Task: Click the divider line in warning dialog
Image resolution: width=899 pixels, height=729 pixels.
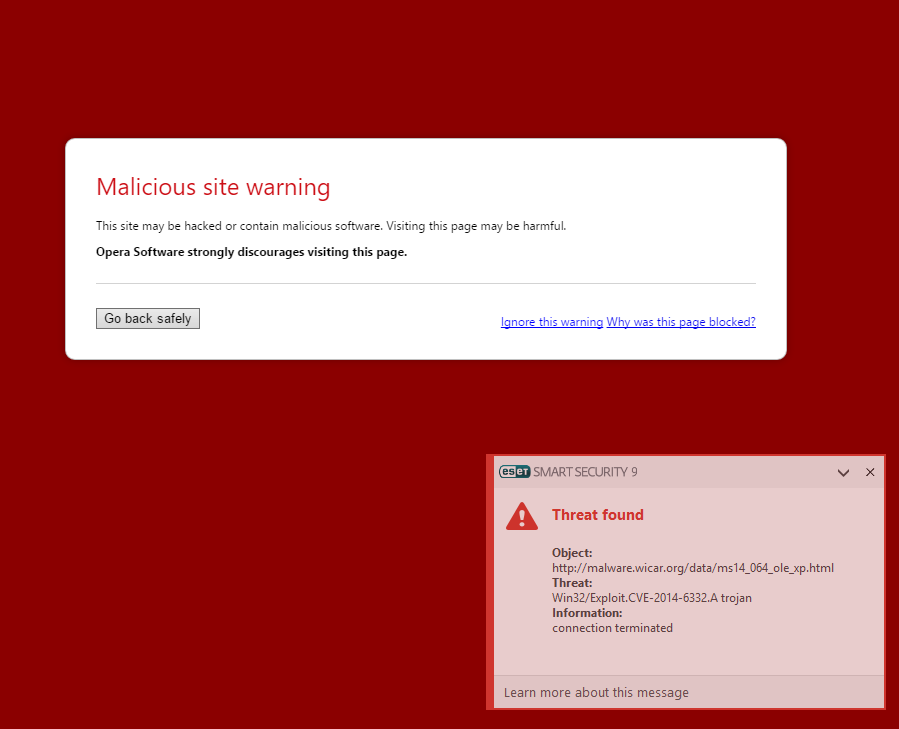Action: click(425, 283)
